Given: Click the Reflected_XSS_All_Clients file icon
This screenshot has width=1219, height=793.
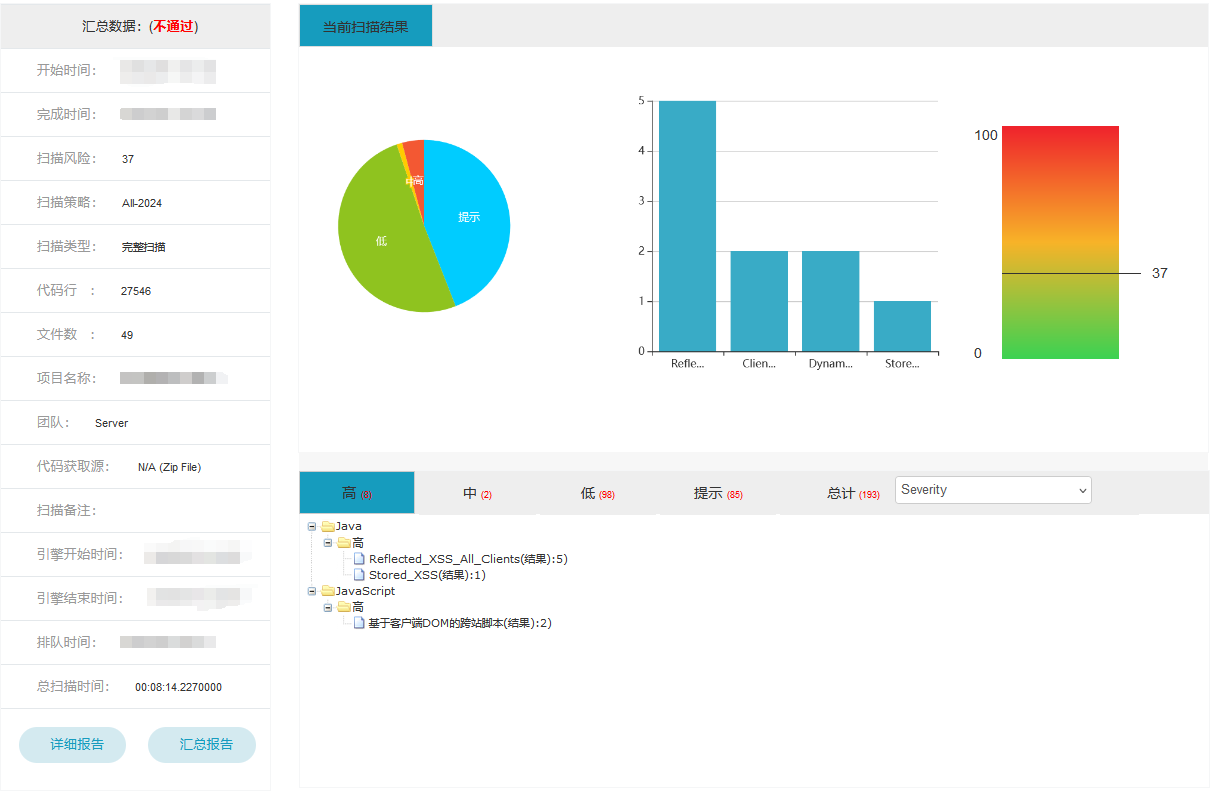Looking at the screenshot, I should coord(360,559).
